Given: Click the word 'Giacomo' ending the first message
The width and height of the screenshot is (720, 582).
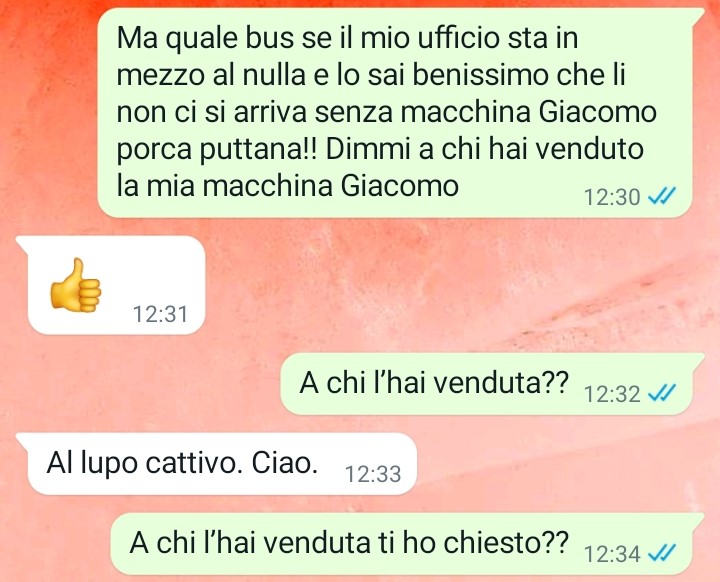Looking at the screenshot, I should [x=400, y=186].
